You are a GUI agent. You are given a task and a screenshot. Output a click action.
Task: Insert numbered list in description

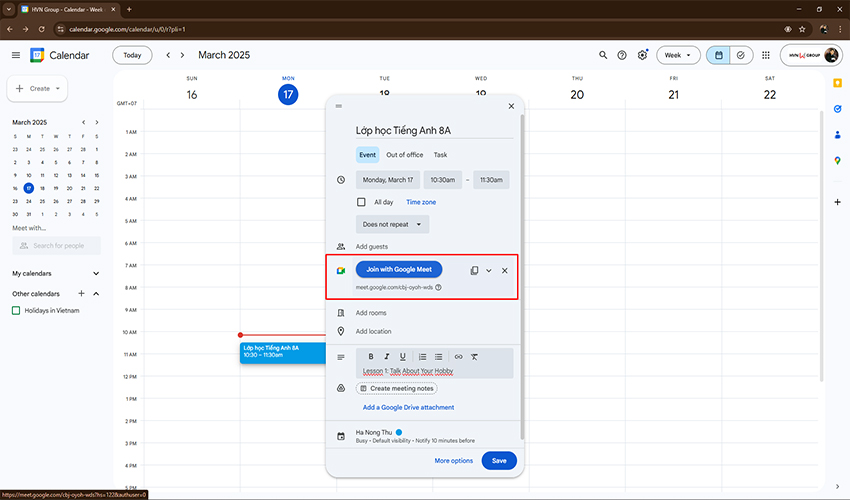[x=422, y=356]
